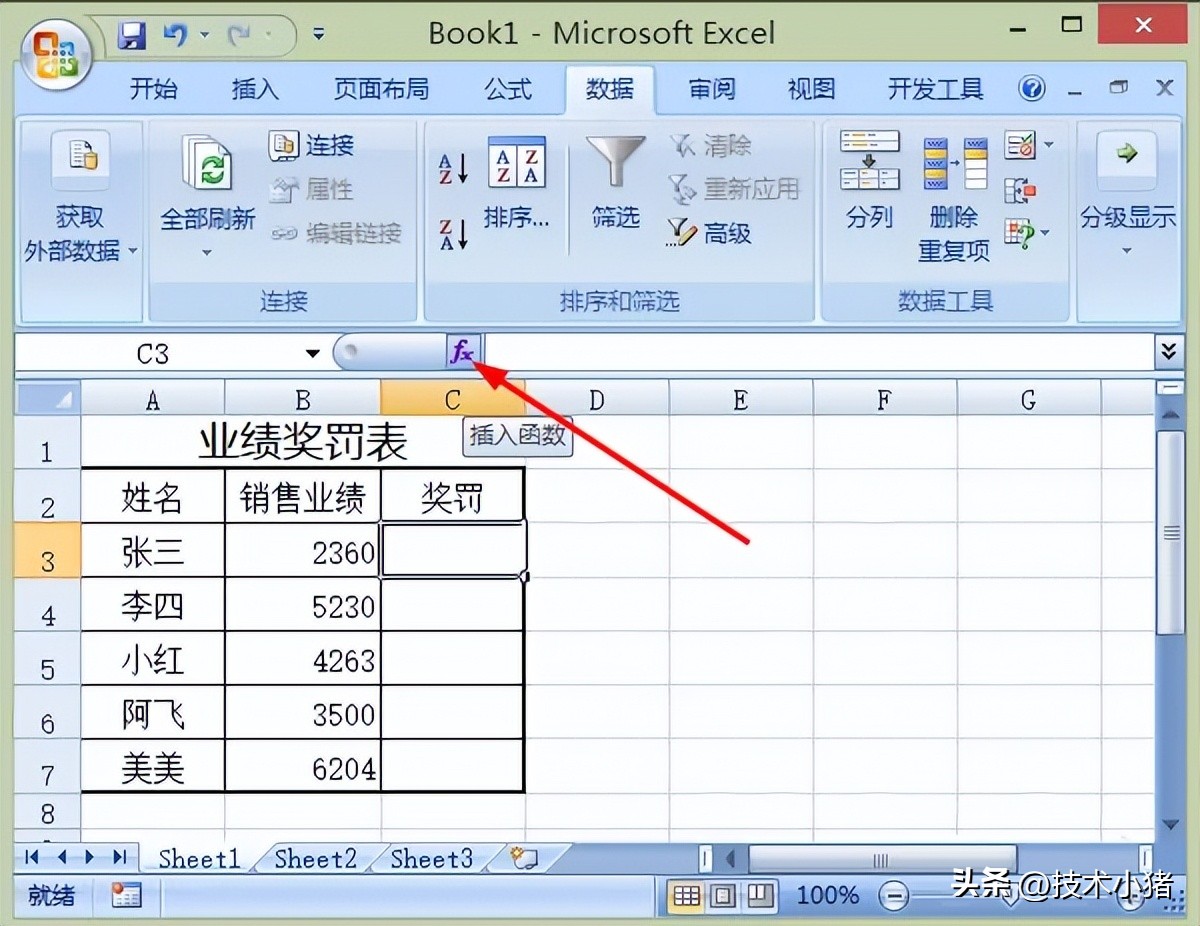The image size is (1200, 926).
Task: Select the 奖罚 header cell
Action: 452,496
